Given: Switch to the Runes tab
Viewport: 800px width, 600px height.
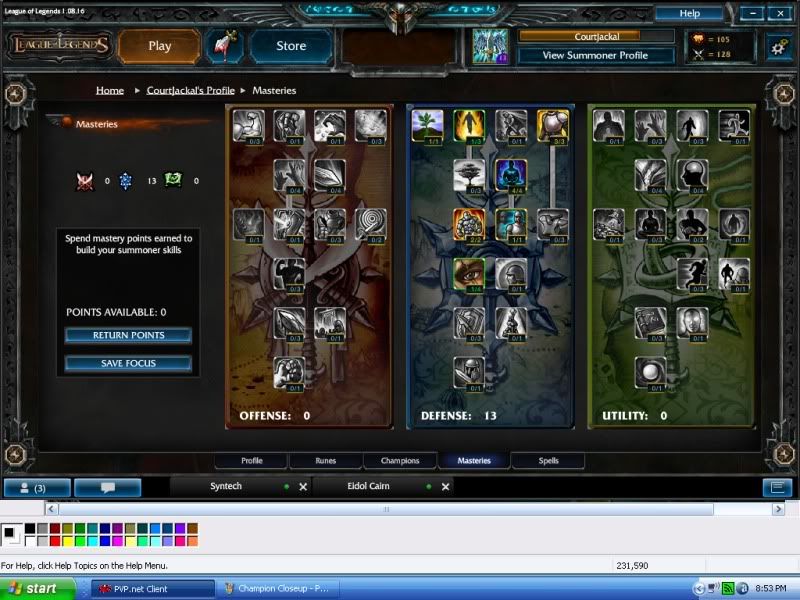Looking at the screenshot, I should click(x=325, y=461).
